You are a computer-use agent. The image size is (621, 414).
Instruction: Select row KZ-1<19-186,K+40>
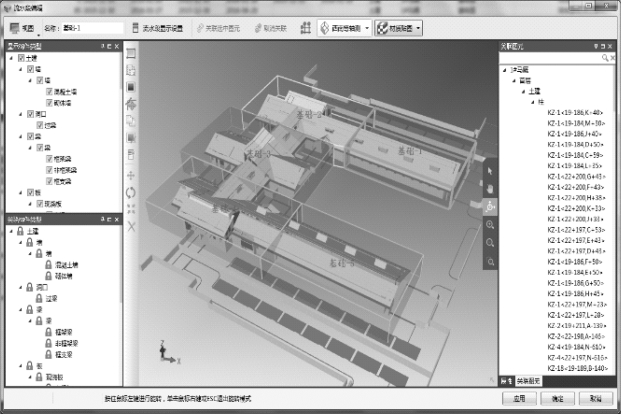click(x=575, y=113)
